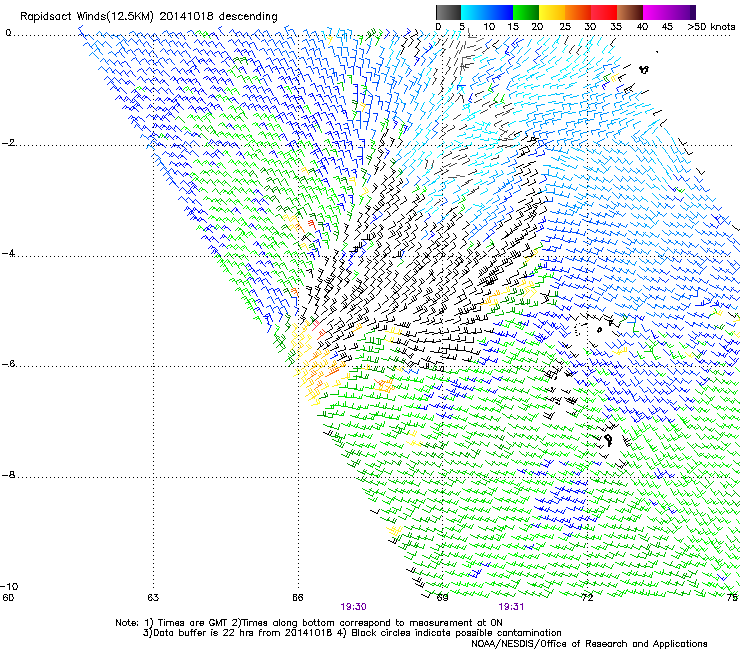
Task: Click the longitude label '75'
Action: (732, 597)
